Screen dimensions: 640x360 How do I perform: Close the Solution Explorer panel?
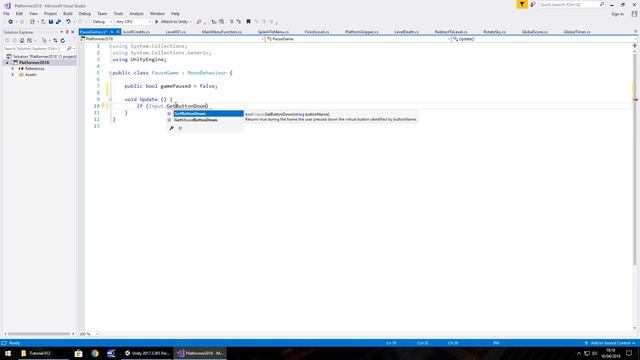tap(73, 32)
